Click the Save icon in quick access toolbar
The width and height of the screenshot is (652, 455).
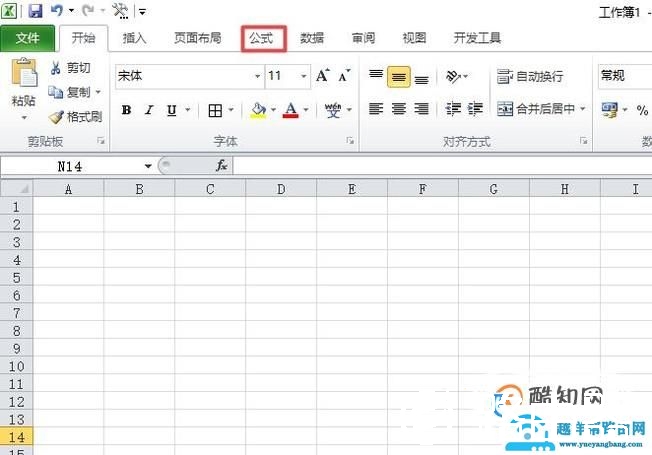point(35,10)
